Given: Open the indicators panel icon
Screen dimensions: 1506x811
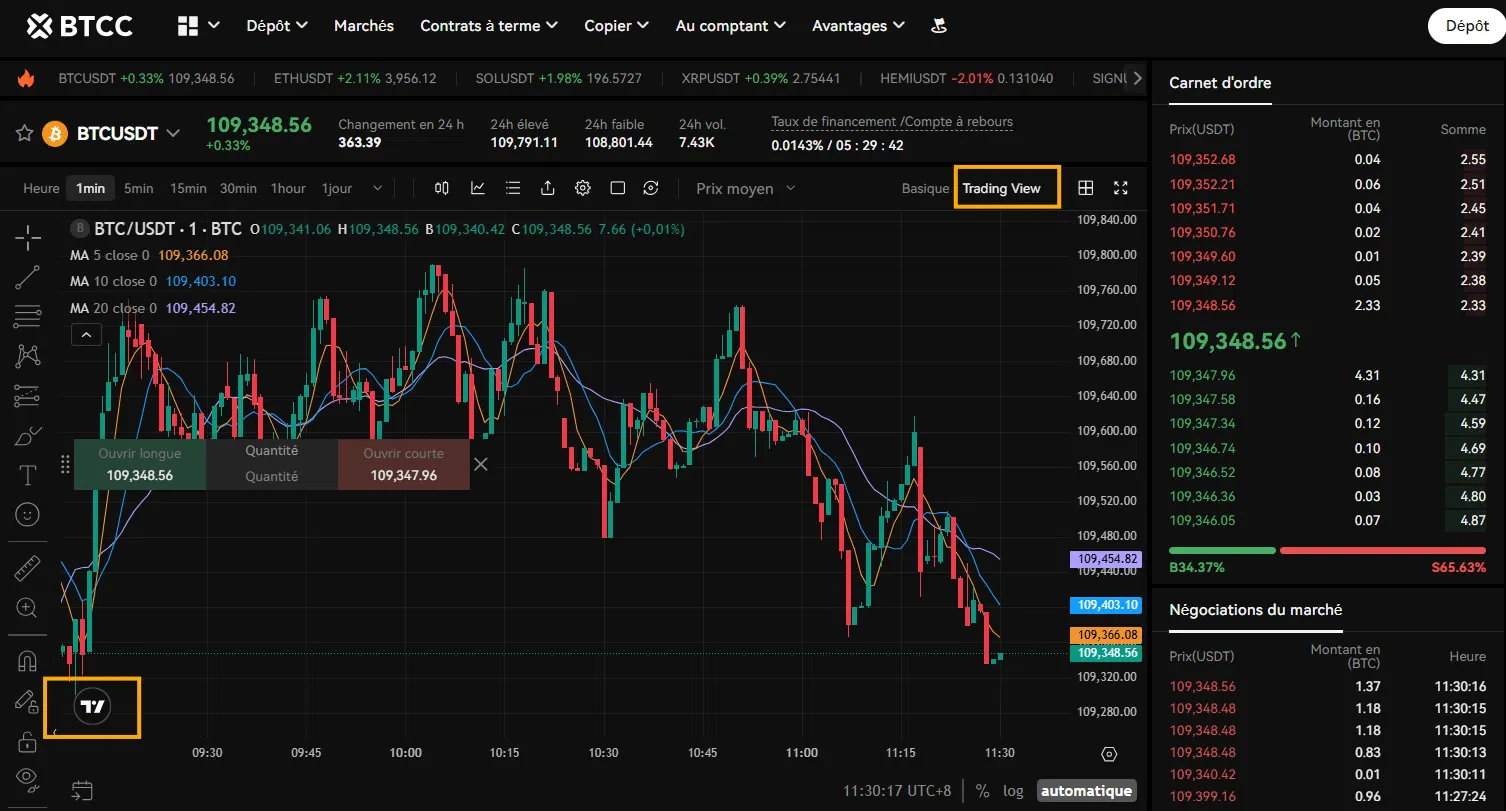Looking at the screenshot, I should (x=478, y=188).
